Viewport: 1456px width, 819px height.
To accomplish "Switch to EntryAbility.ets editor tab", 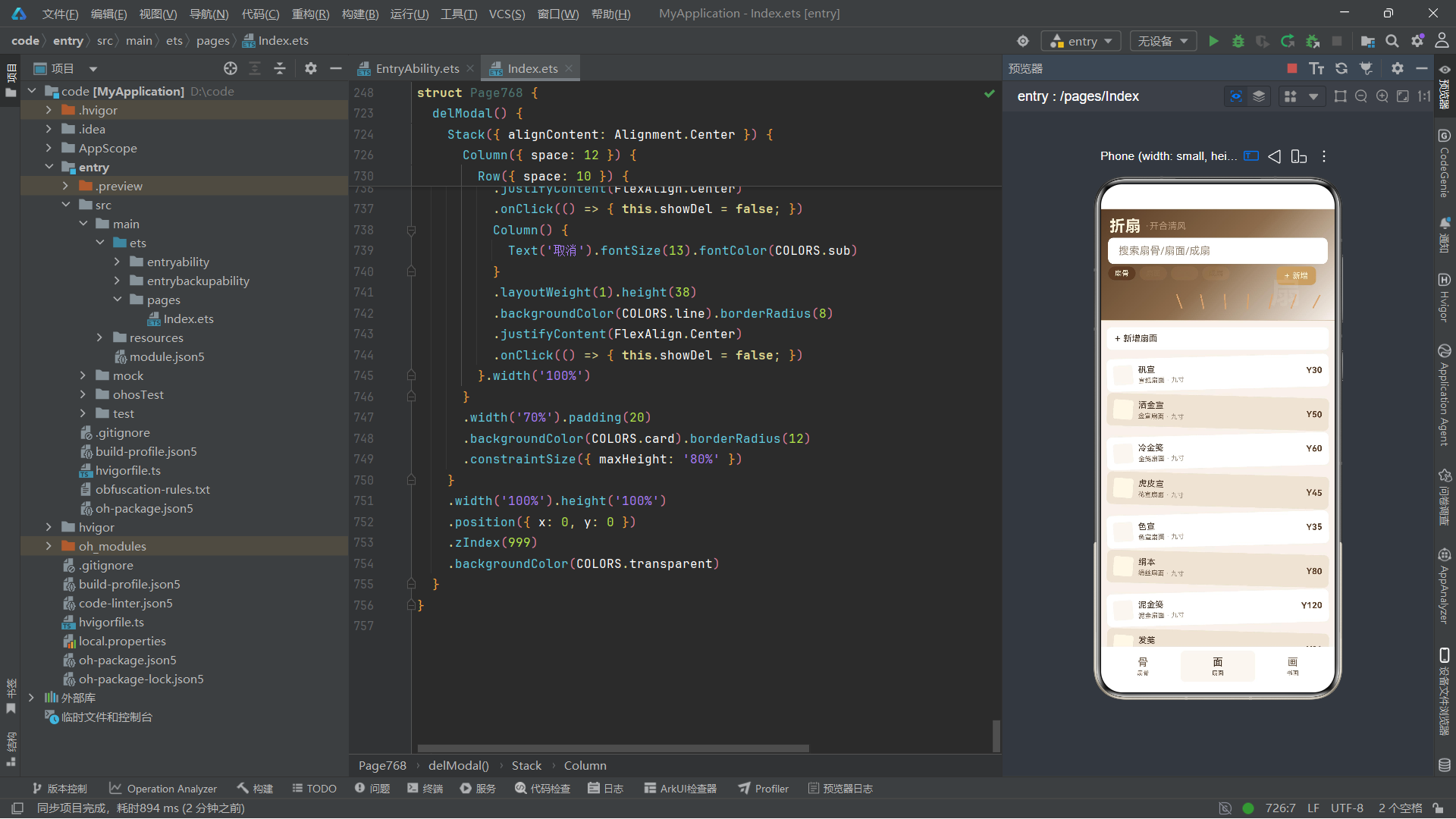I will point(416,68).
